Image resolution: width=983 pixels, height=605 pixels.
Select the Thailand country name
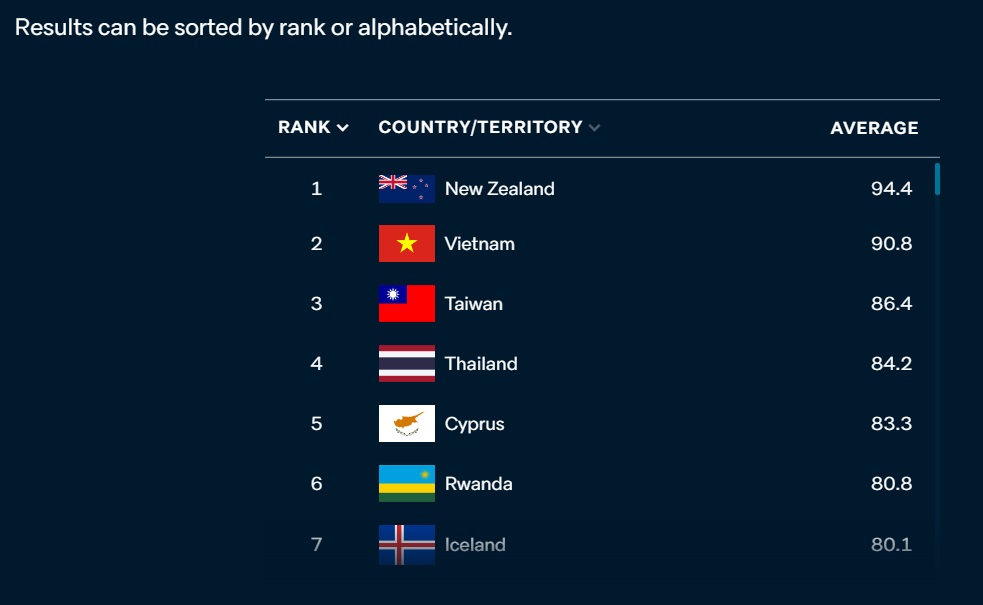coord(481,364)
